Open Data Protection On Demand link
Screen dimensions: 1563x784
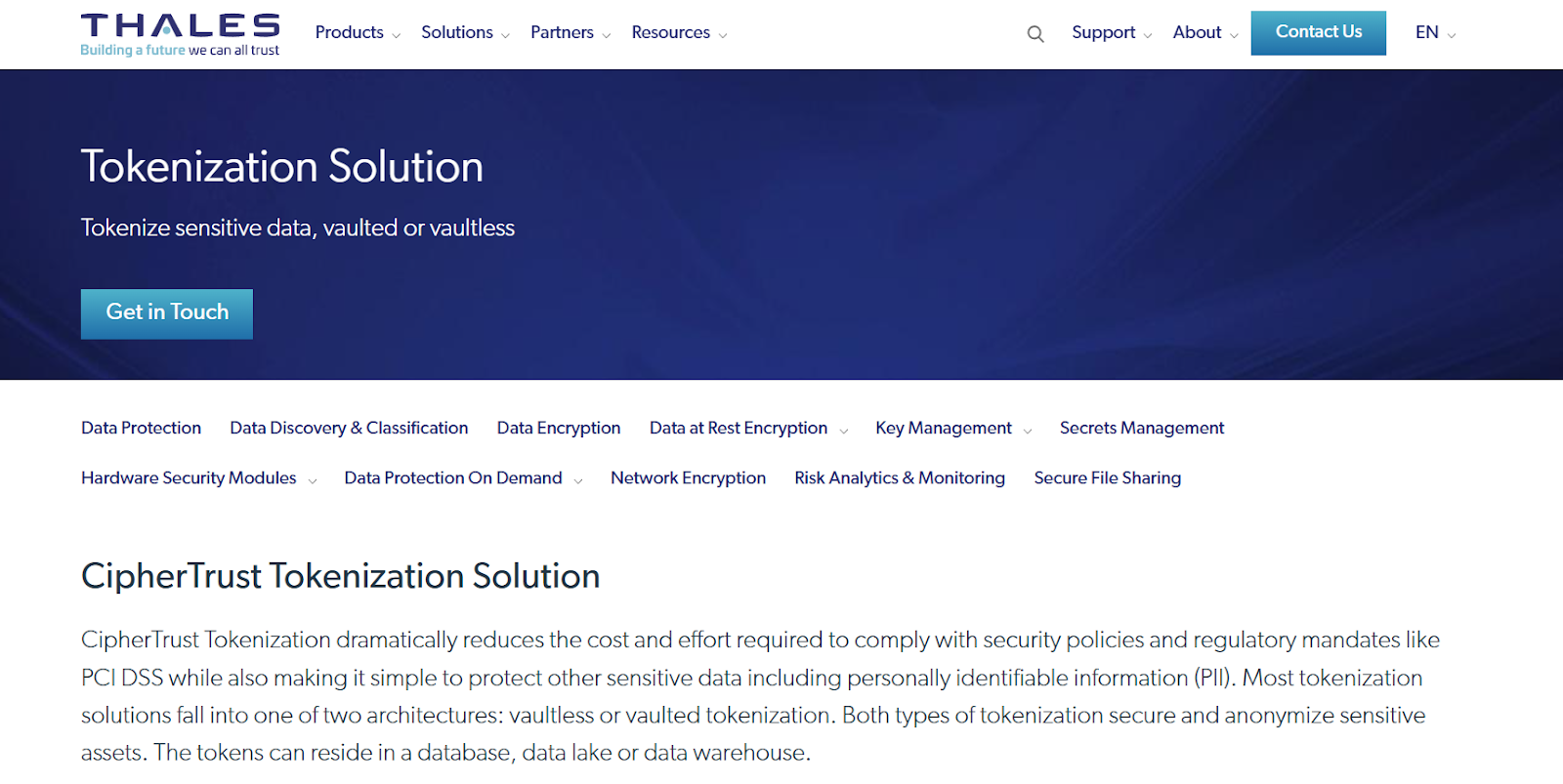point(453,477)
